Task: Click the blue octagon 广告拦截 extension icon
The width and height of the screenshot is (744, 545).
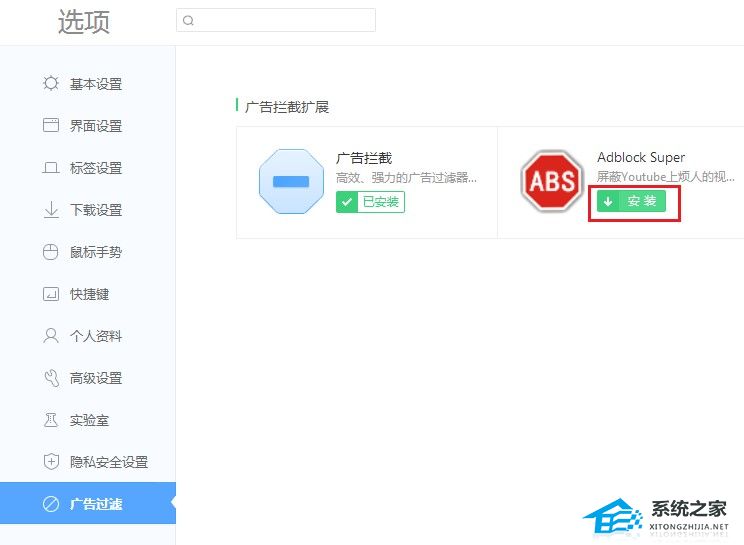Action: coord(291,181)
